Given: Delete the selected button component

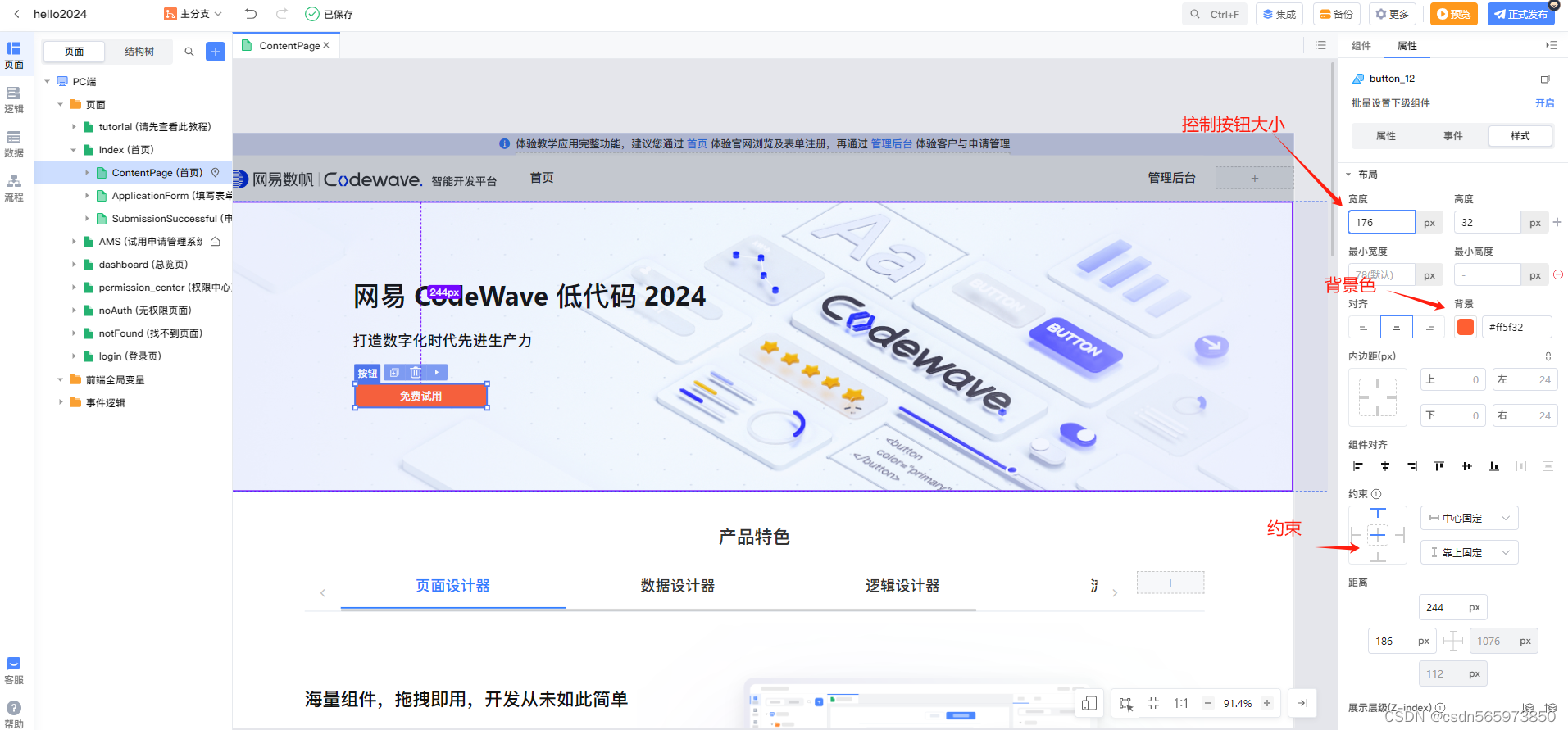Looking at the screenshot, I should (x=416, y=373).
